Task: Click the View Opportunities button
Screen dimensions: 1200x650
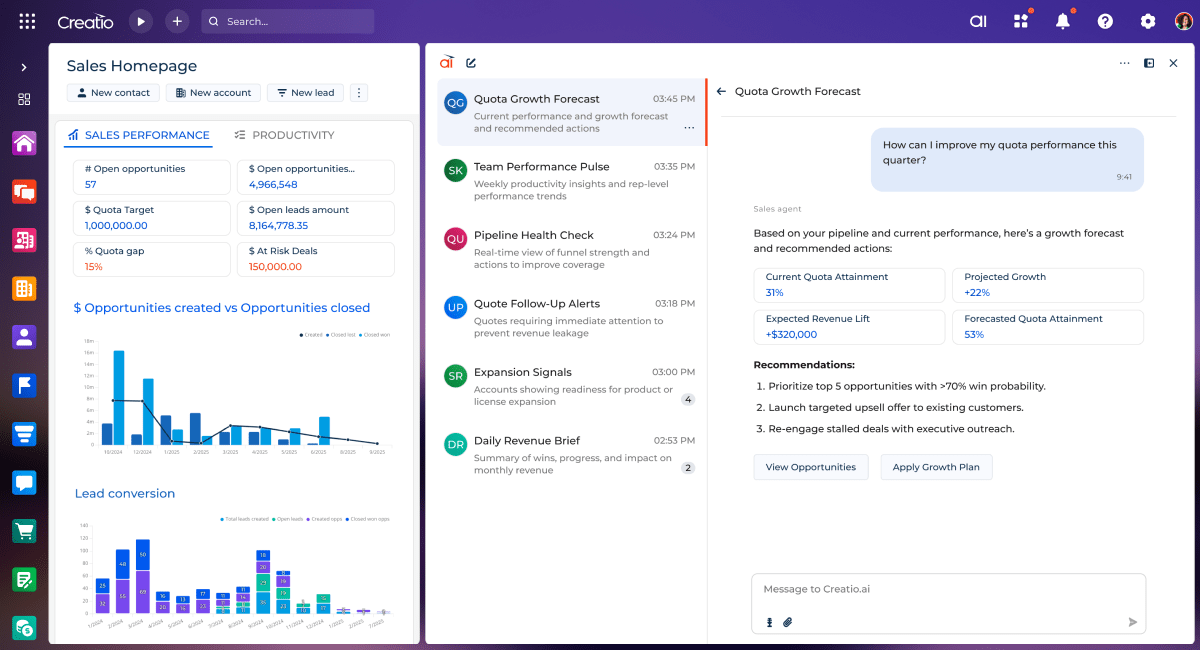Action: (x=810, y=467)
